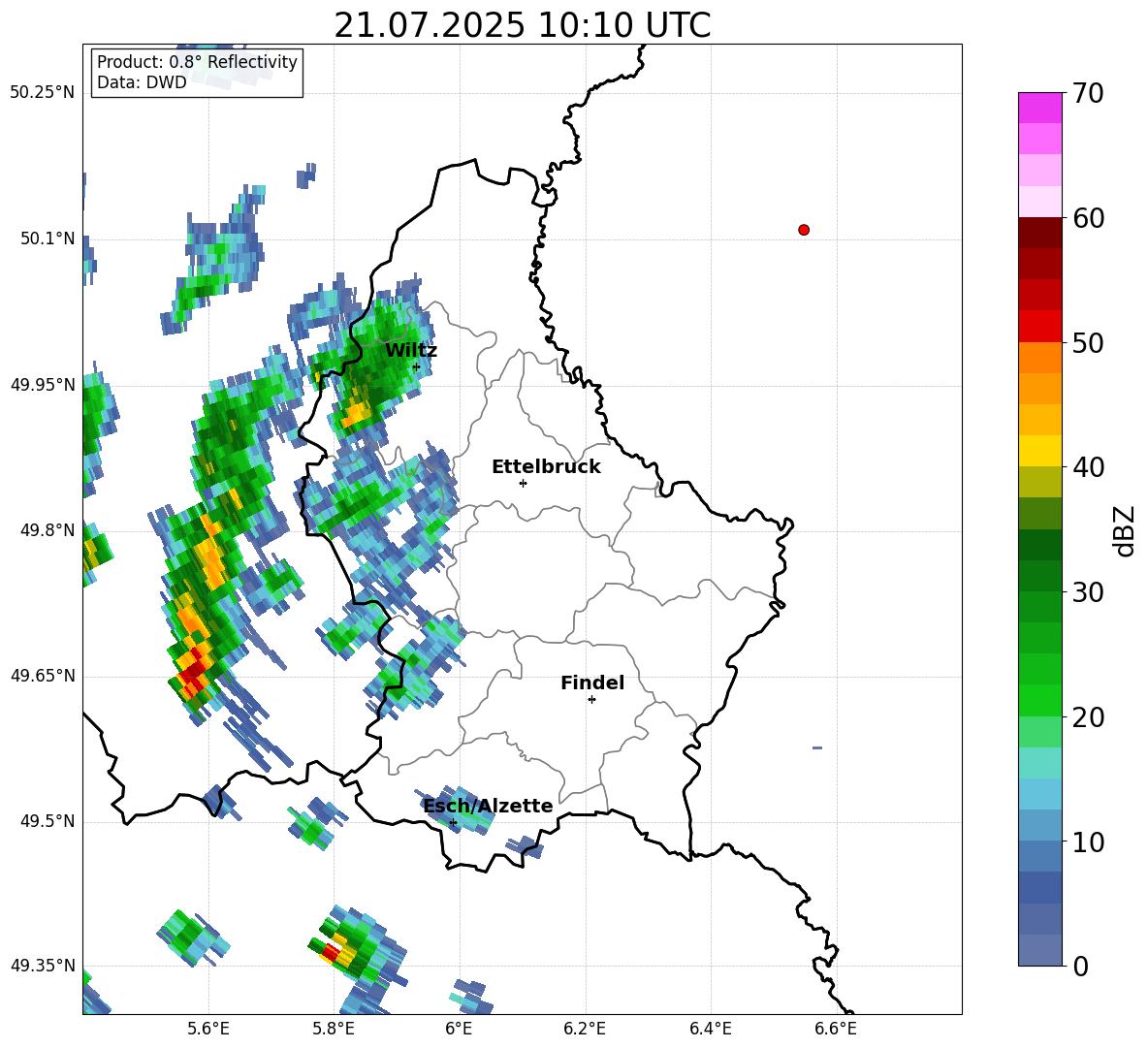This screenshot has height=1048, width=1148.
Task: Click the colorbar 40 tick value
Action: pyautogui.click(x=1087, y=467)
